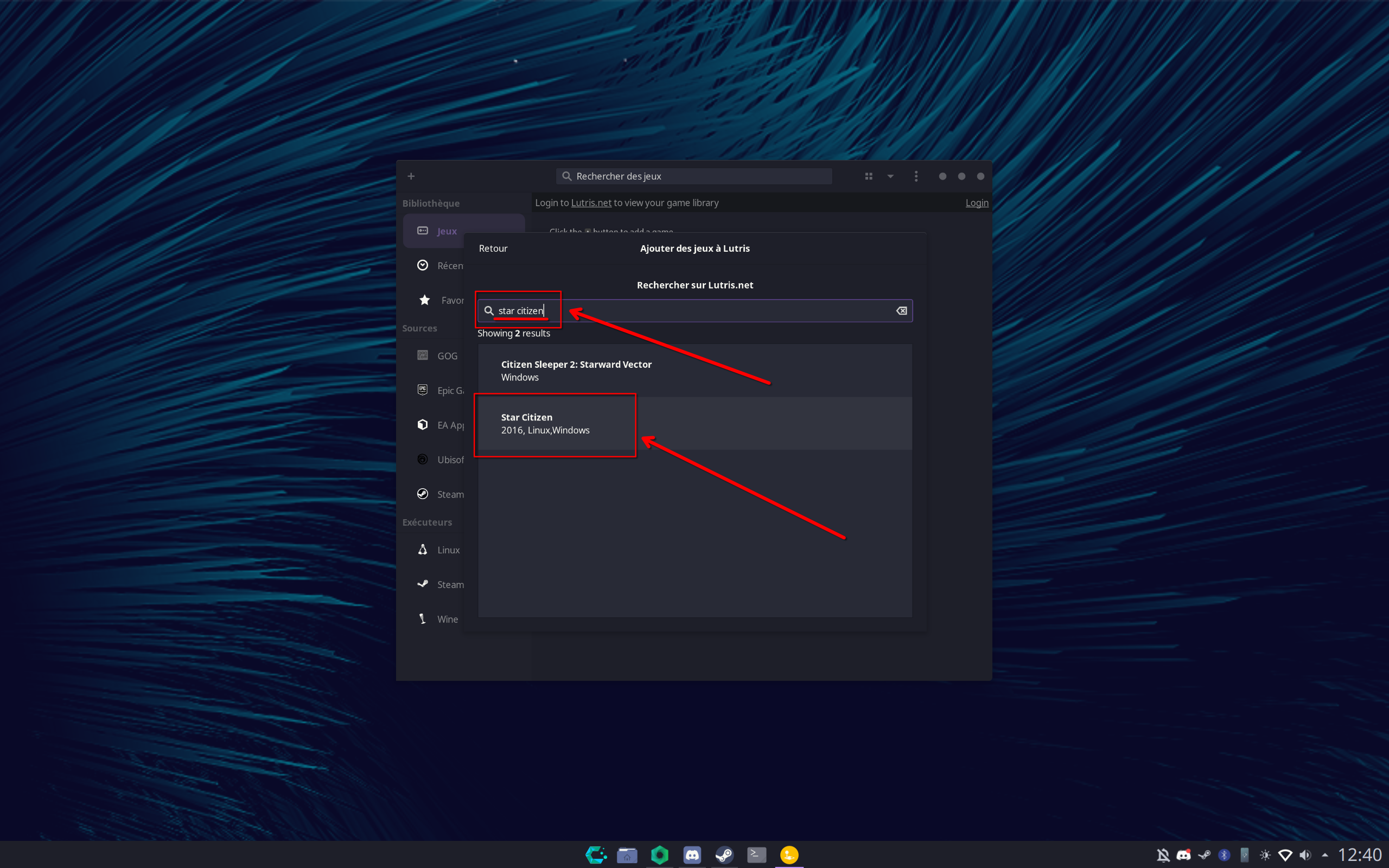1389x868 pixels.
Task: Click the Discord tray icon
Action: coord(1183,856)
